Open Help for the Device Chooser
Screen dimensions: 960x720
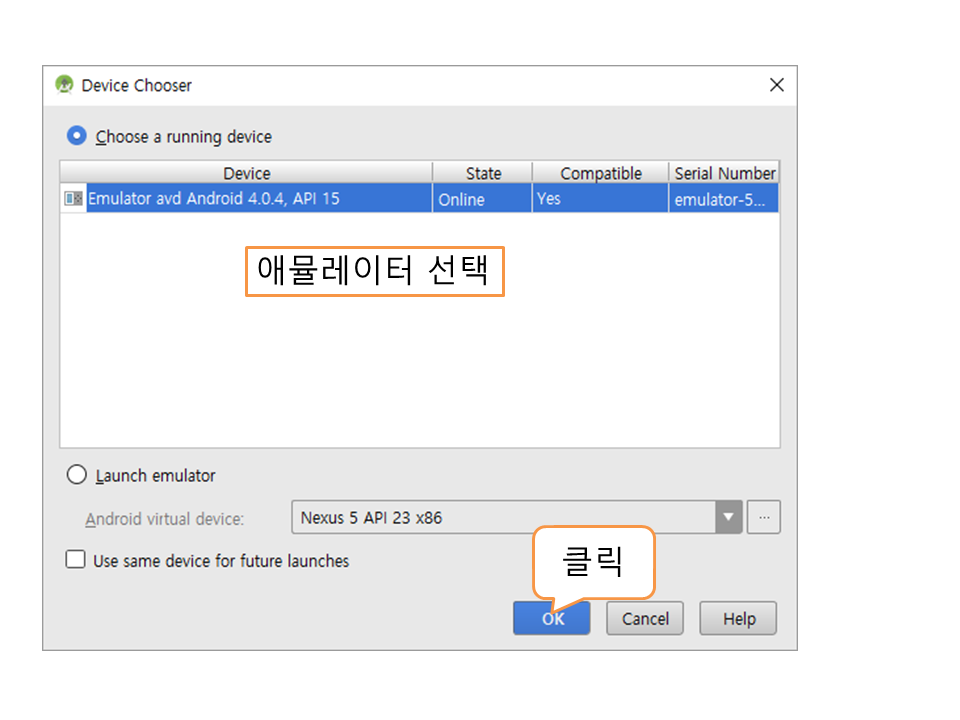(739, 618)
